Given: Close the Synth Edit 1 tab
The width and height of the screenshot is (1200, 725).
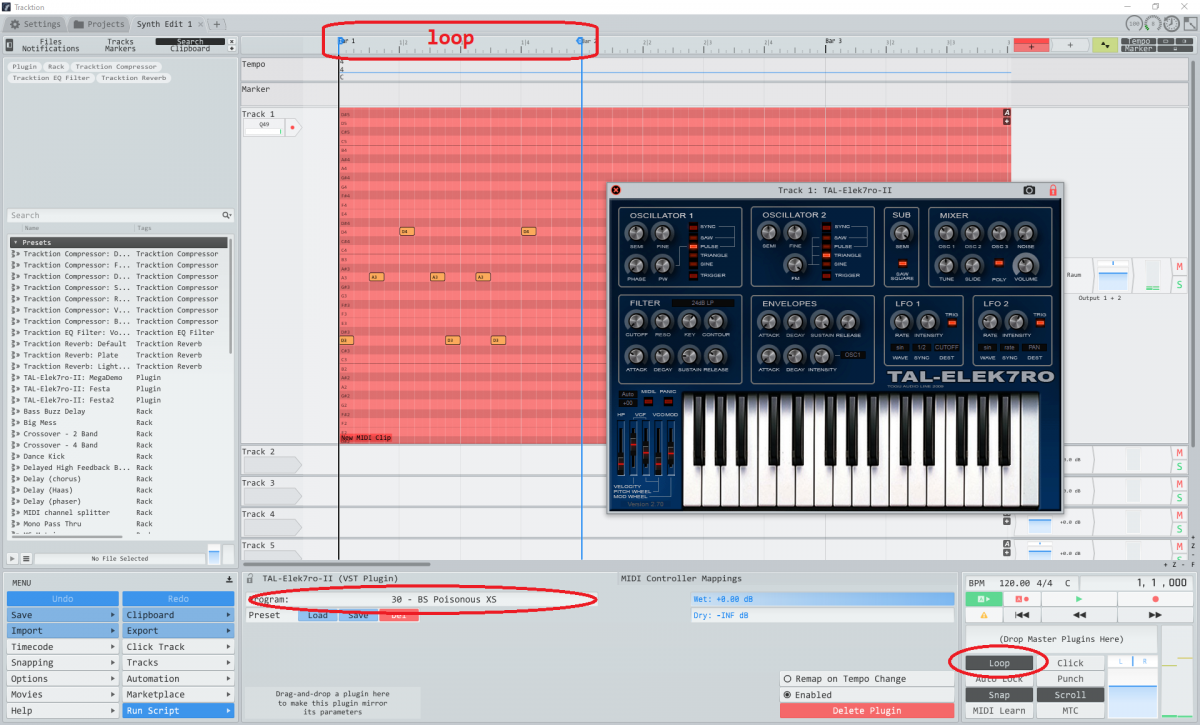Looking at the screenshot, I should 199,24.
